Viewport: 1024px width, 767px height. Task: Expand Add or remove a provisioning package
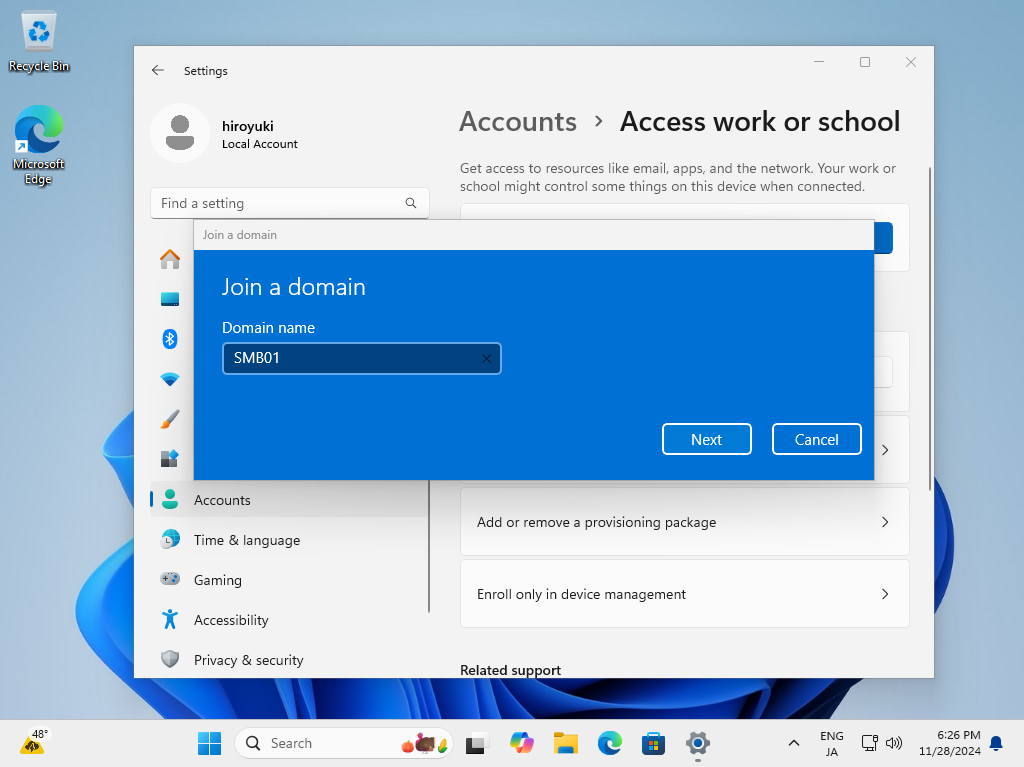point(684,522)
